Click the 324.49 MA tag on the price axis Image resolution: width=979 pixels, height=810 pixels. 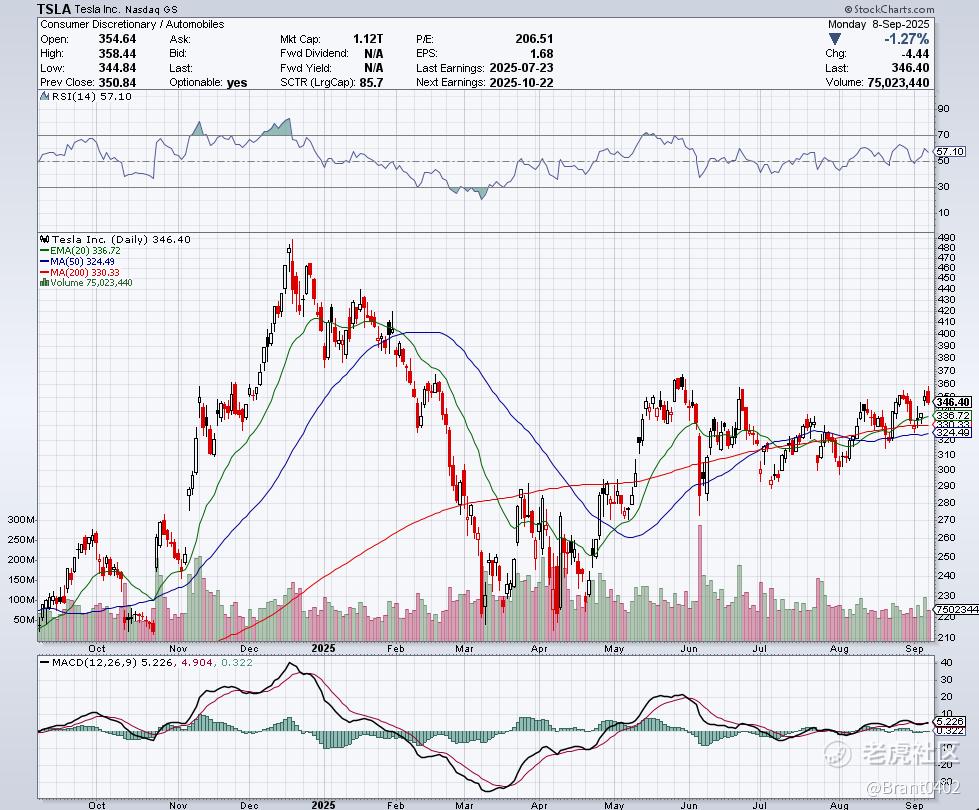point(953,432)
